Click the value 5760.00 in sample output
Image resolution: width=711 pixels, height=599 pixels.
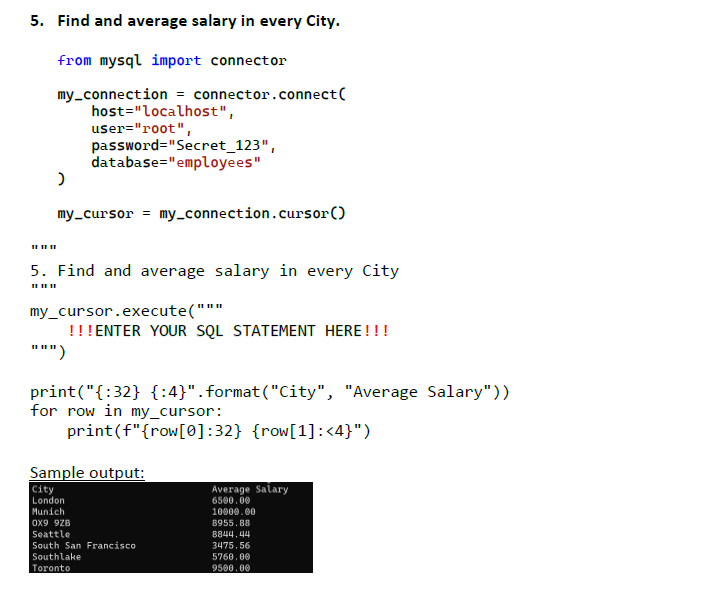pos(231,557)
